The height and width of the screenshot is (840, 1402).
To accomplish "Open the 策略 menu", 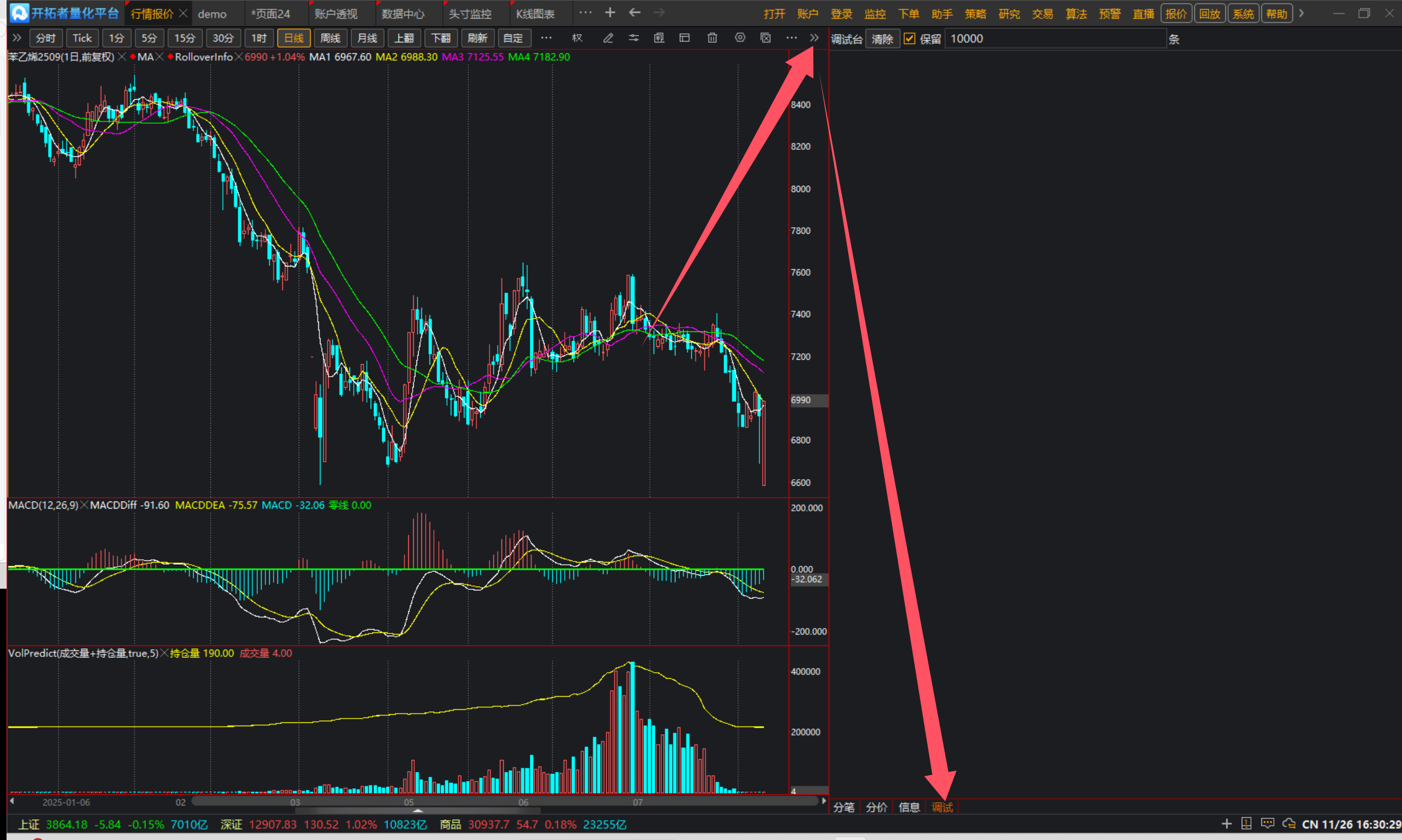I will [x=975, y=14].
